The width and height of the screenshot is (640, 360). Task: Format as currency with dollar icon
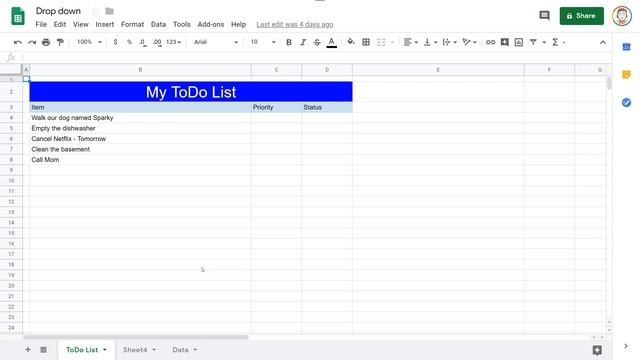[116, 42]
